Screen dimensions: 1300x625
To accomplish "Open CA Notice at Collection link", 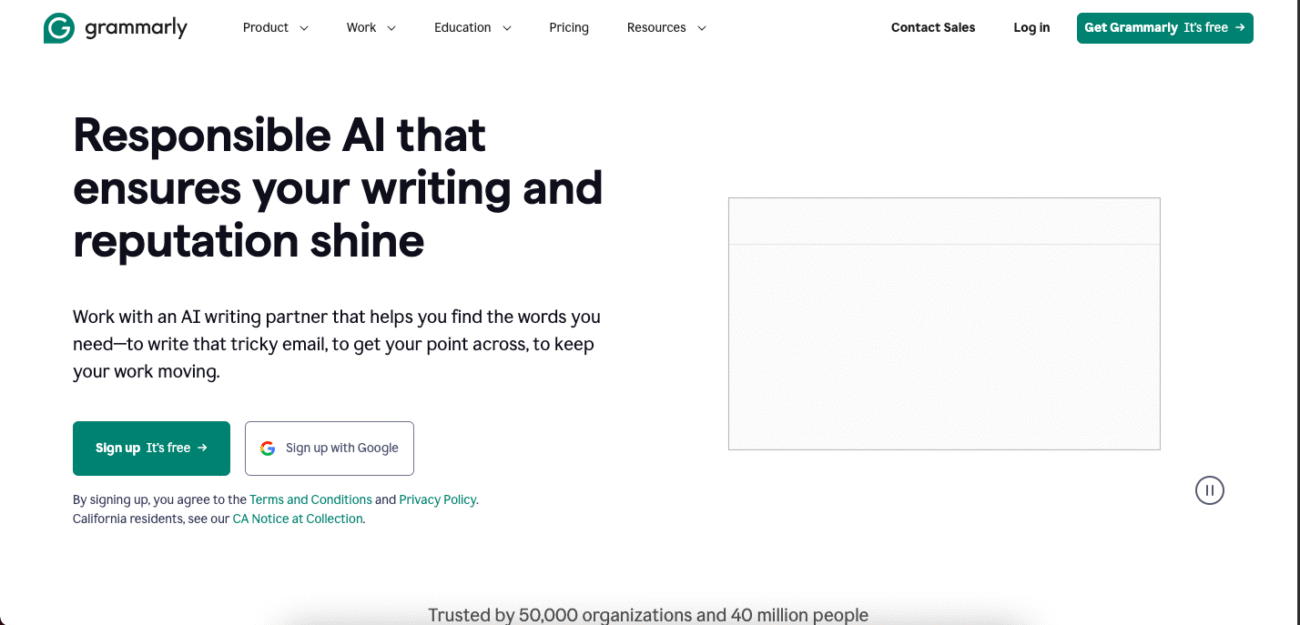I will [x=298, y=519].
